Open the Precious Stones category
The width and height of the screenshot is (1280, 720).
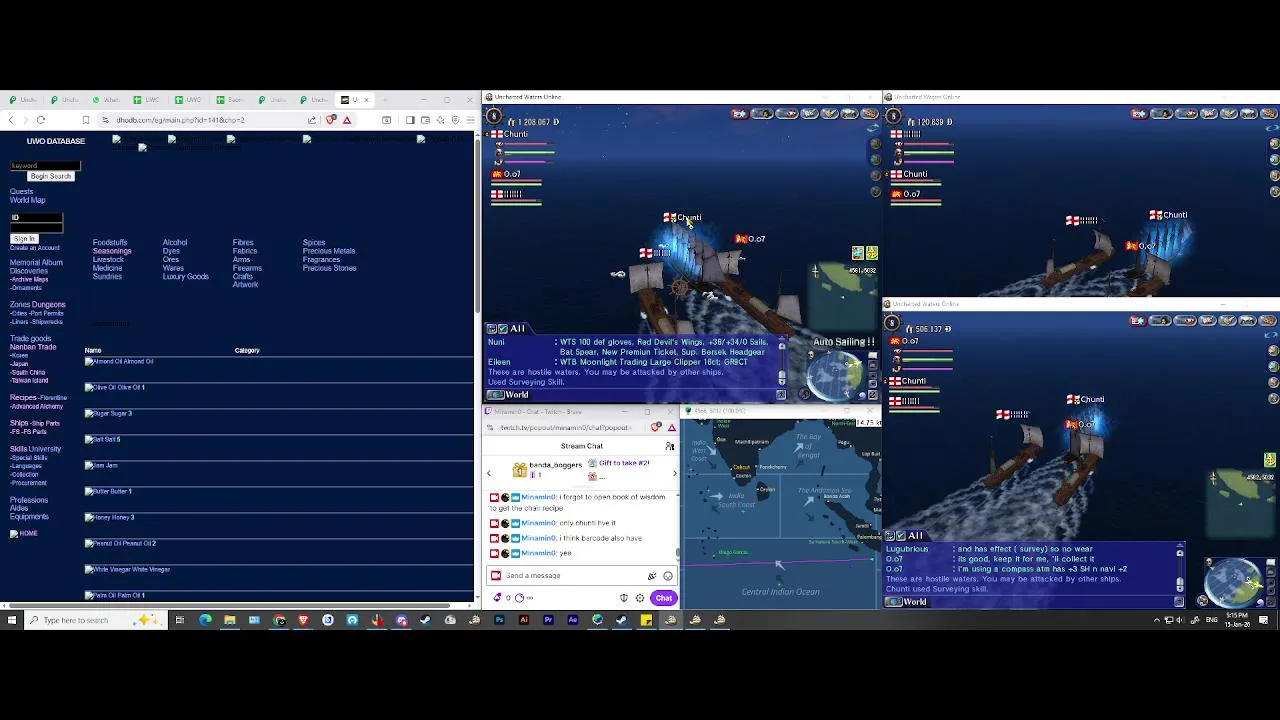click(330, 268)
